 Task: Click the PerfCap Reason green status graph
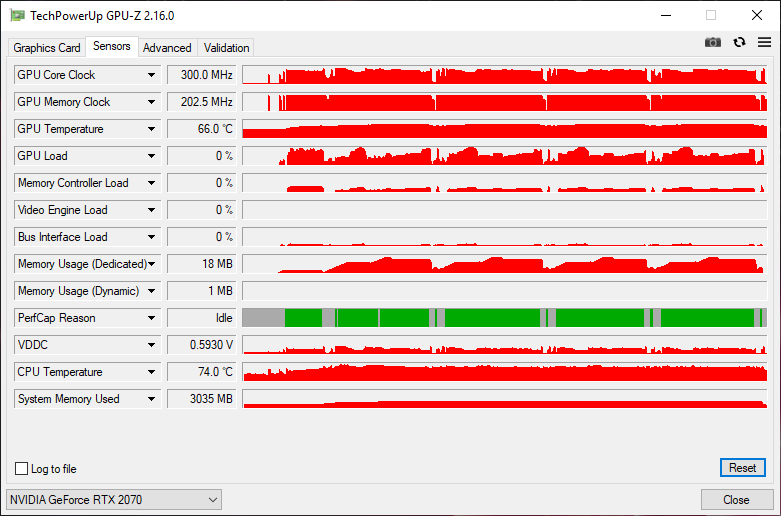coord(505,318)
